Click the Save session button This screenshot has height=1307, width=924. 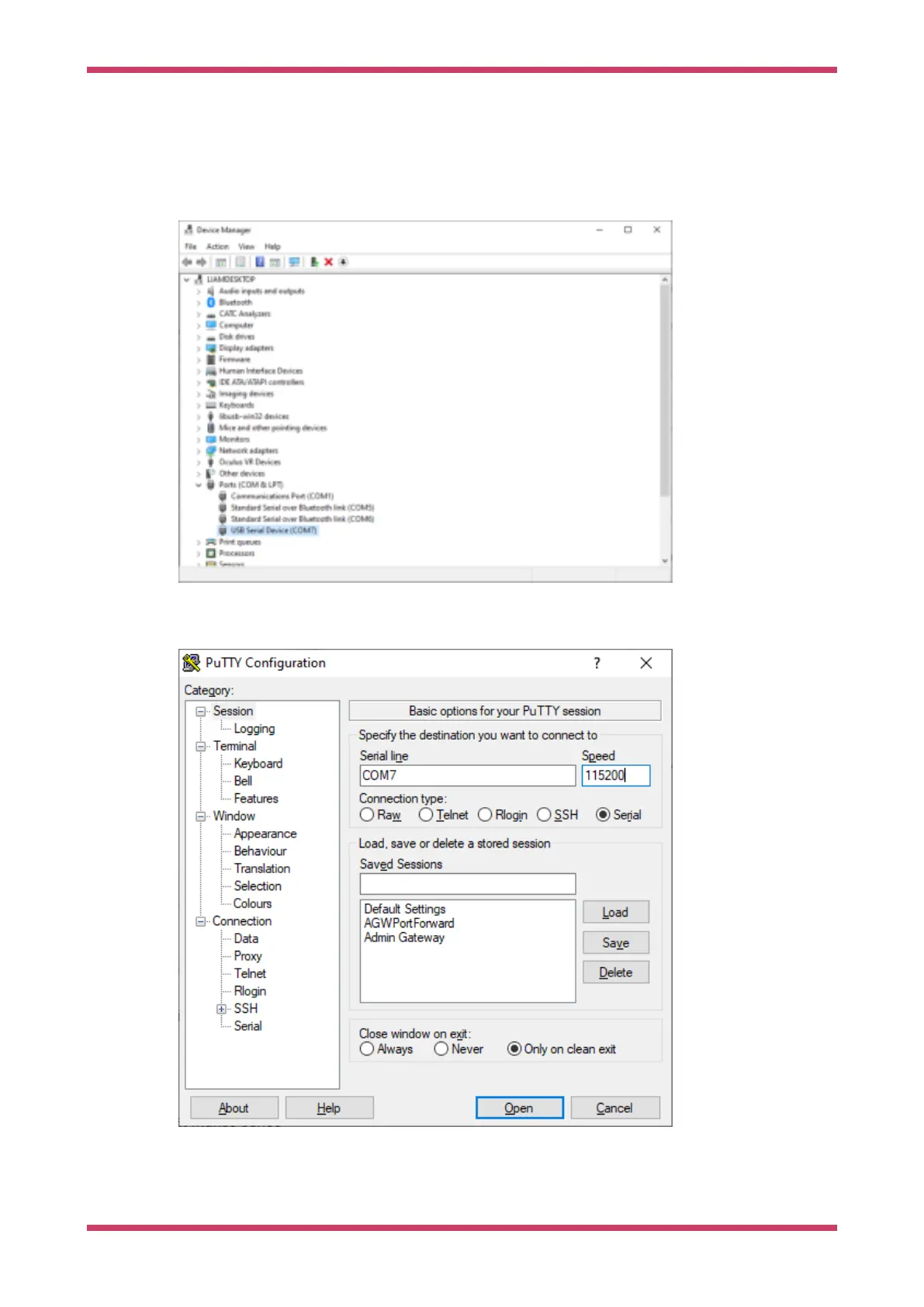click(616, 942)
